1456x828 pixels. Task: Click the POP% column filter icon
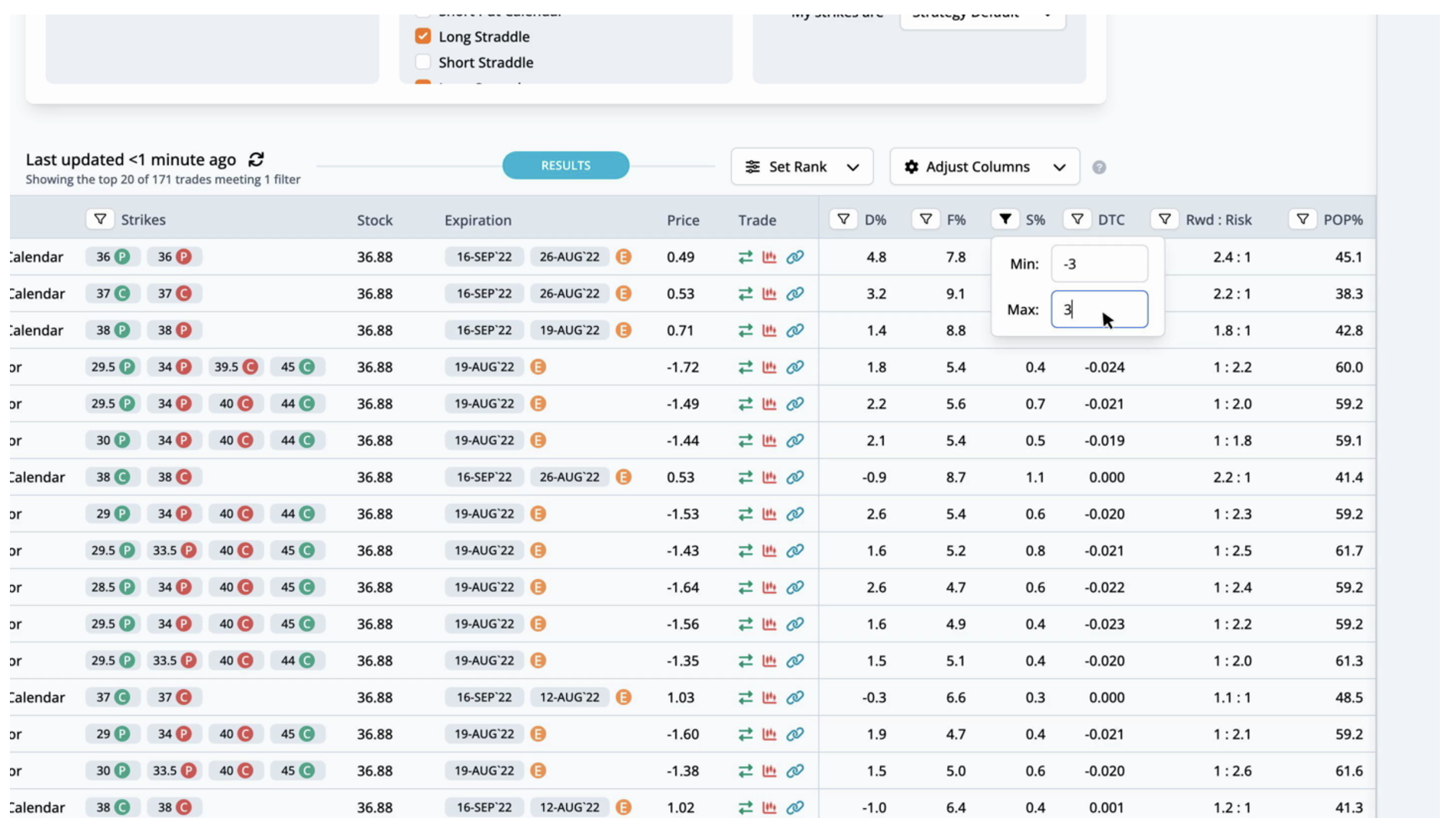[x=1302, y=220]
